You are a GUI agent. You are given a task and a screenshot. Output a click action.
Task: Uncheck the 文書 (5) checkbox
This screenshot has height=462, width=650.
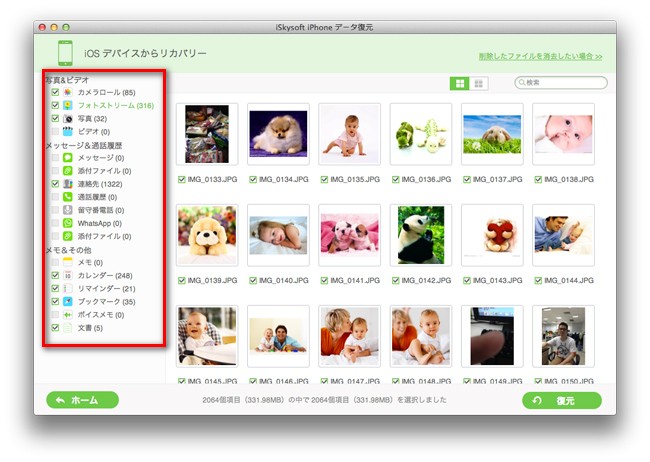tap(55, 328)
